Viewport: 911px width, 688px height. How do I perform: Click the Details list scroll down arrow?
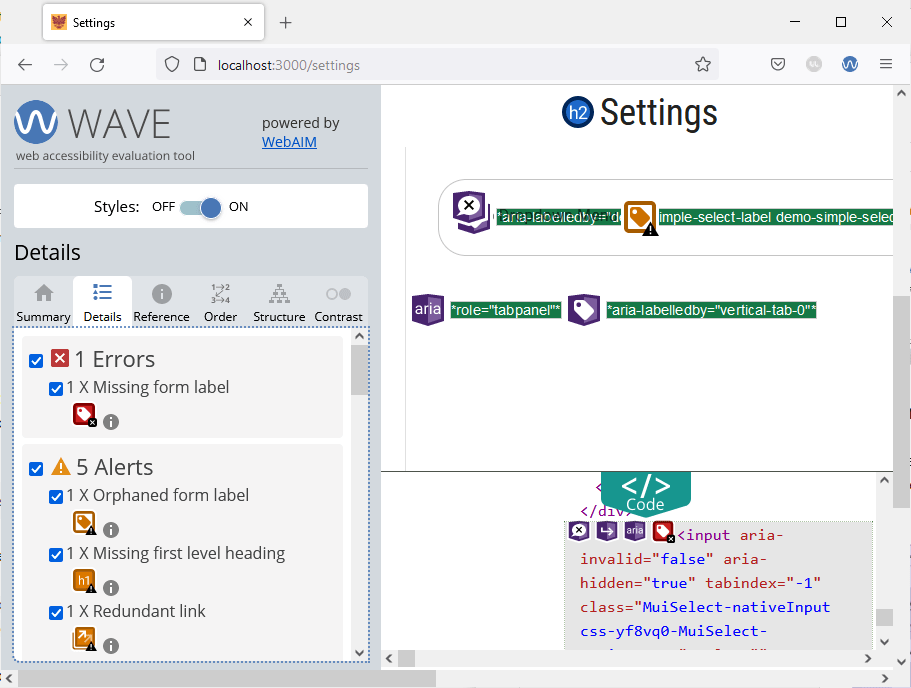[360, 653]
